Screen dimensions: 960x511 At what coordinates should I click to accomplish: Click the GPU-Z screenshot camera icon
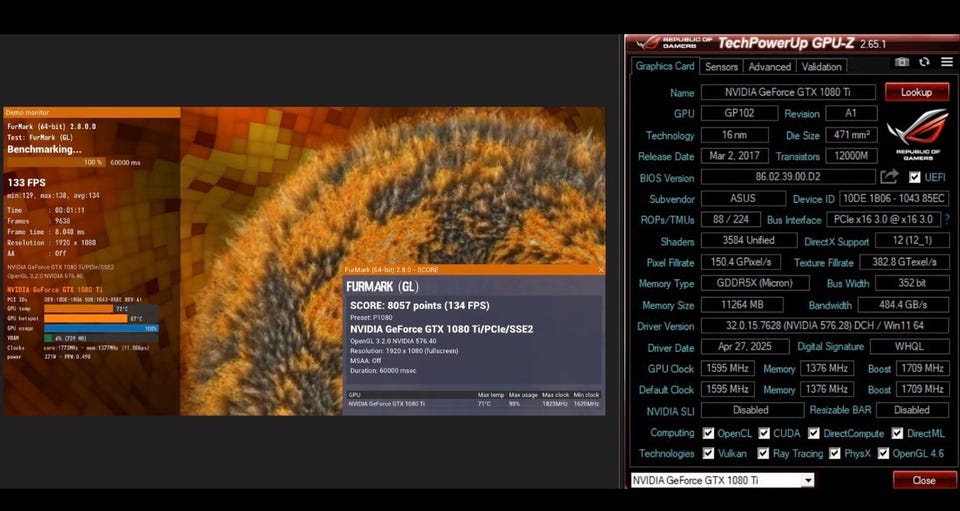tap(901, 62)
